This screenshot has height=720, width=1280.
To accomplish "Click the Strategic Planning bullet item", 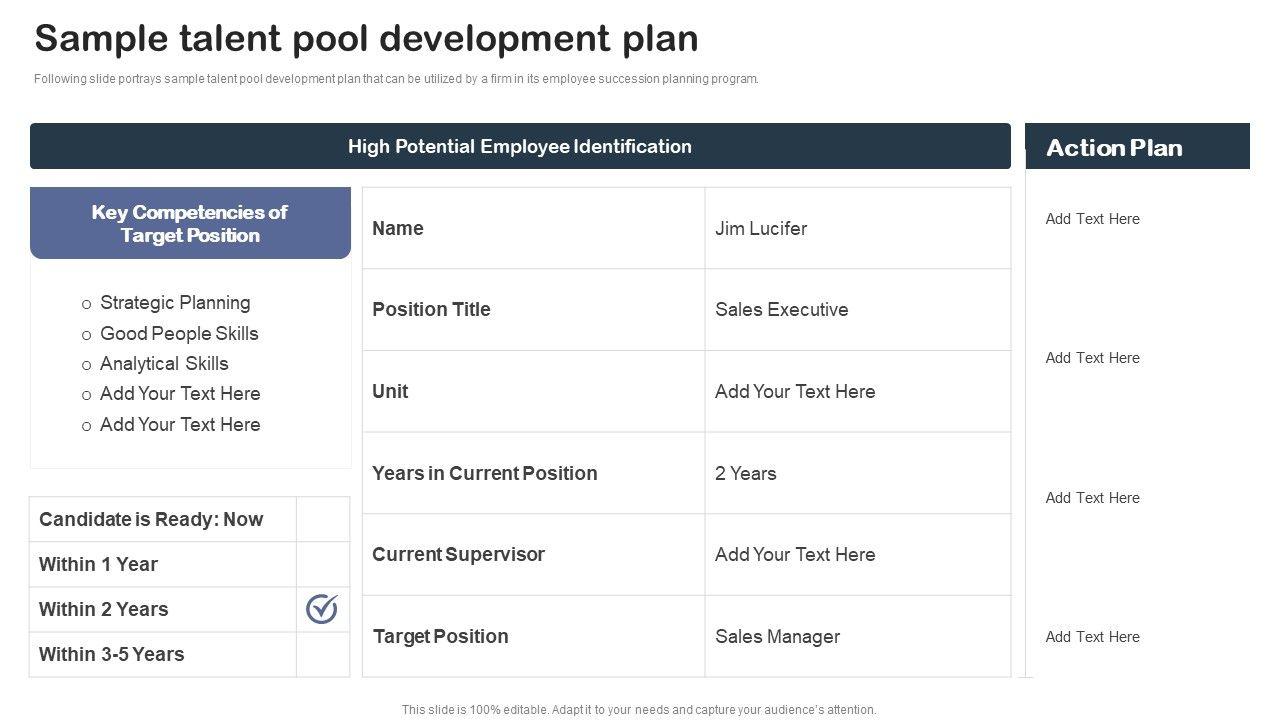I will pyautogui.click(x=175, y=302).
